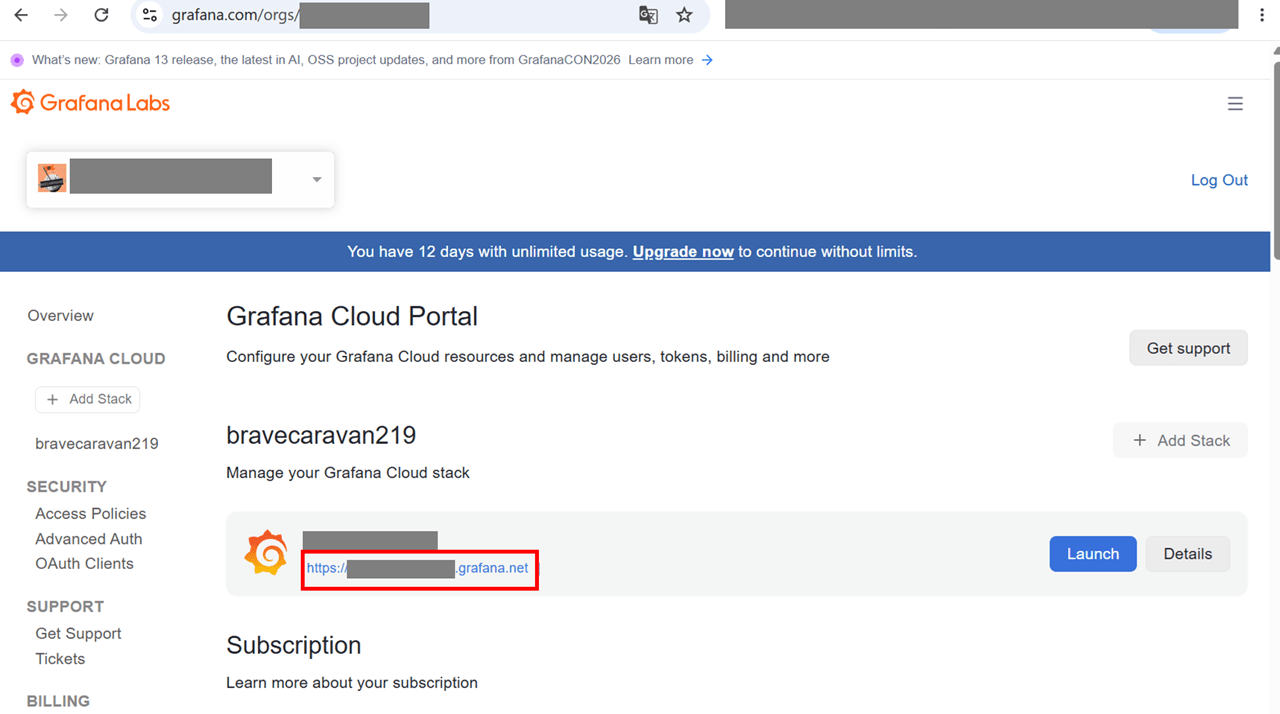Open the stack grafana.net URL link
This screenshot has width=1280, height=714.
pyautogui.click(x=418, y=568)
